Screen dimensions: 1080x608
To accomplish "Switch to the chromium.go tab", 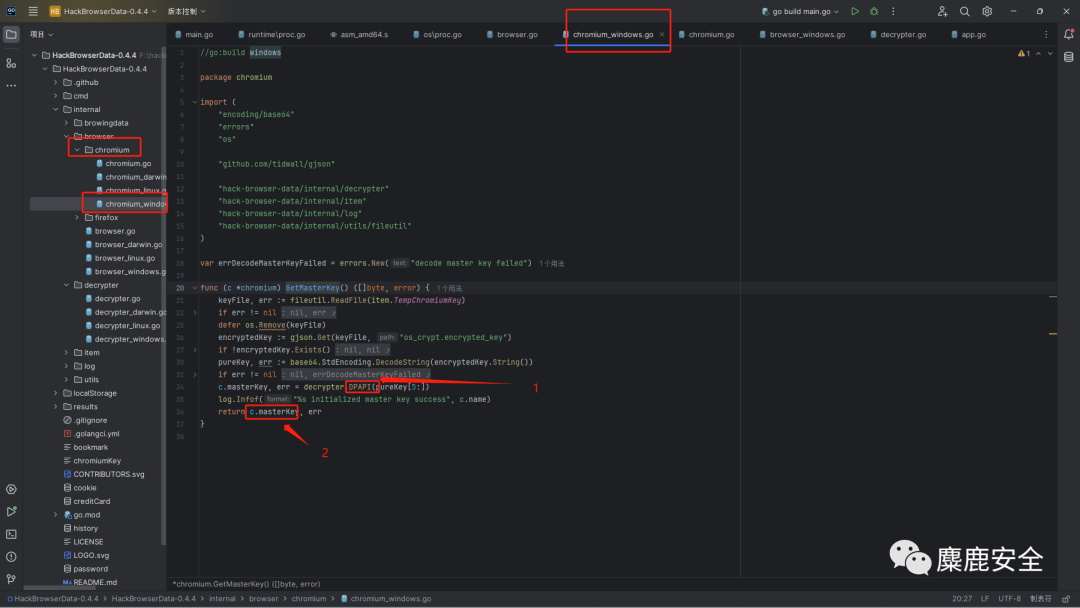I will 706,34.
